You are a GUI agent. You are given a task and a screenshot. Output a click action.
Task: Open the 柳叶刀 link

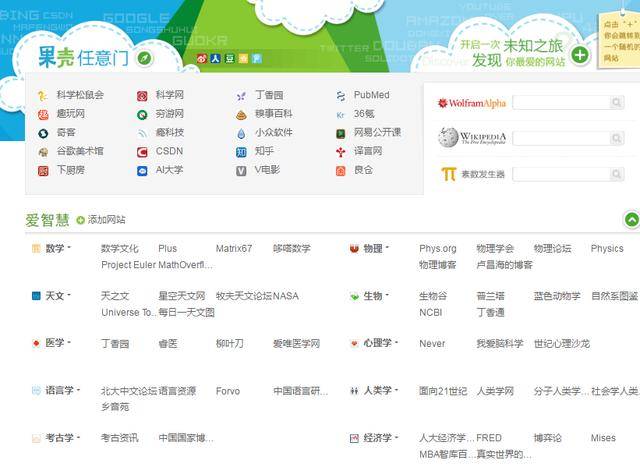(230, 343)
